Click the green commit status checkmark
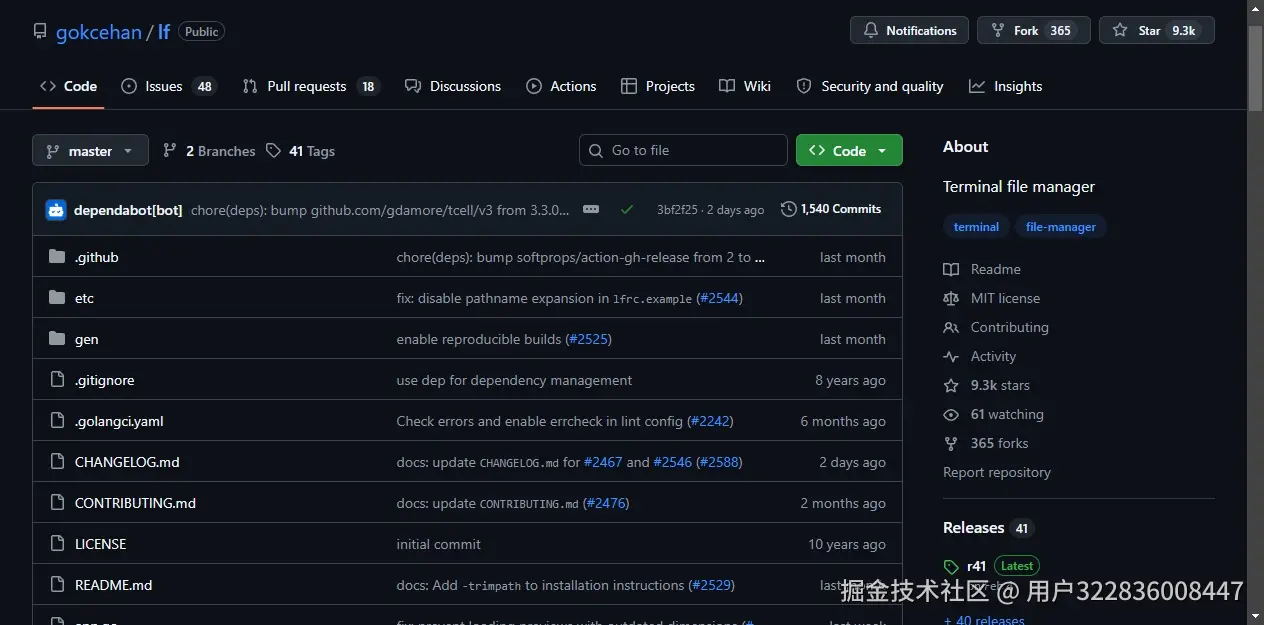The height and width of the screenshot is (625, 1264). pyautogui.click(x=627, y=209)
